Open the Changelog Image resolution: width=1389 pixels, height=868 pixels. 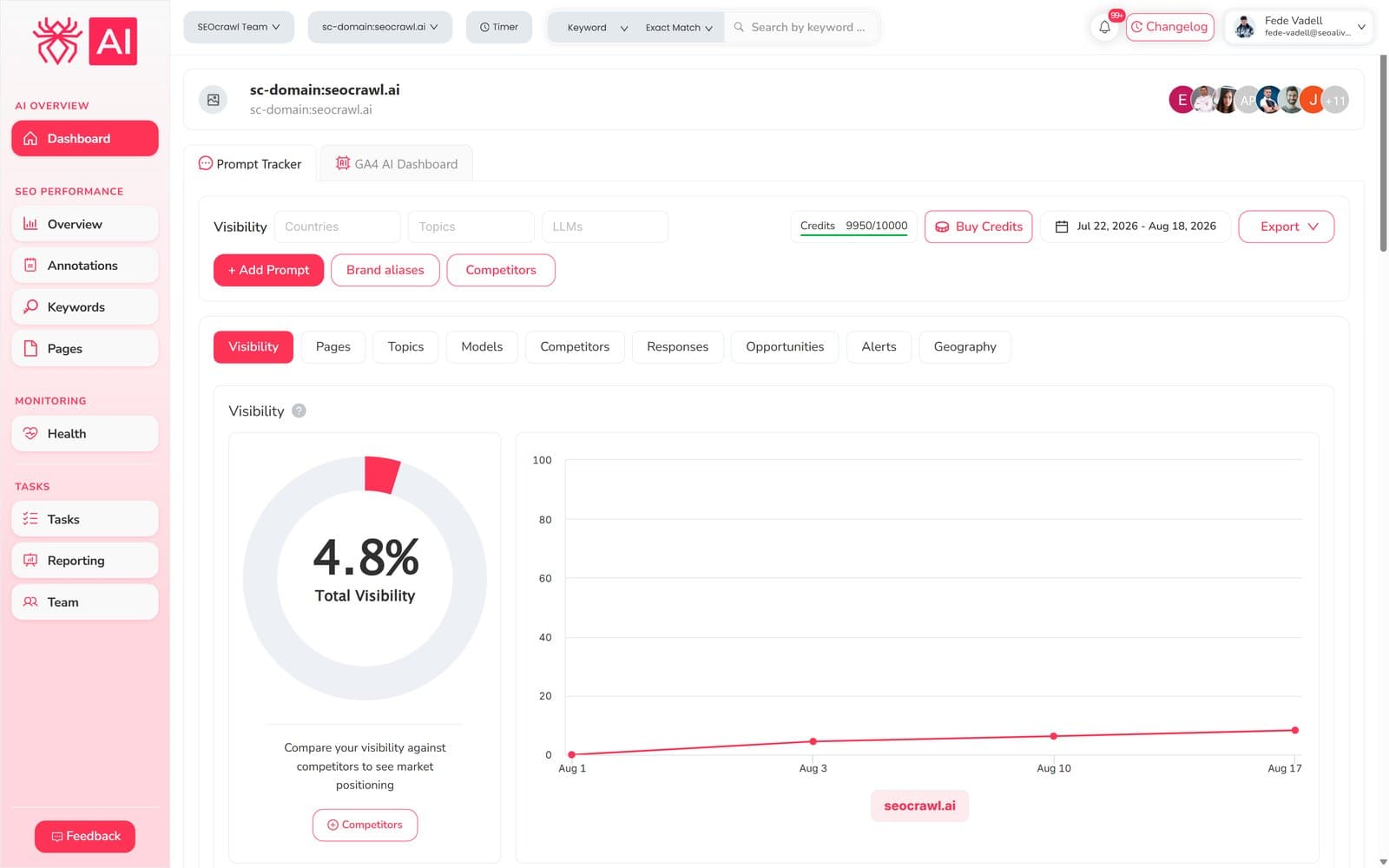click(1169, 27)
